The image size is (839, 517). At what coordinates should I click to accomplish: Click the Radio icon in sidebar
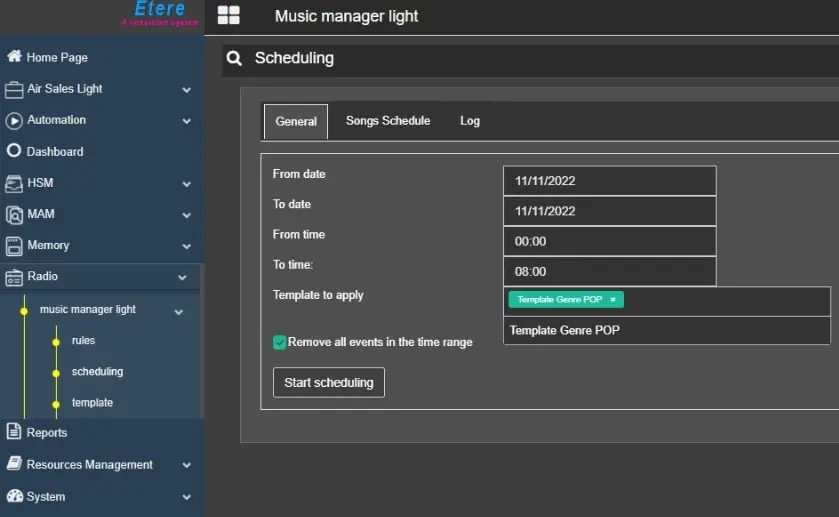14,277
